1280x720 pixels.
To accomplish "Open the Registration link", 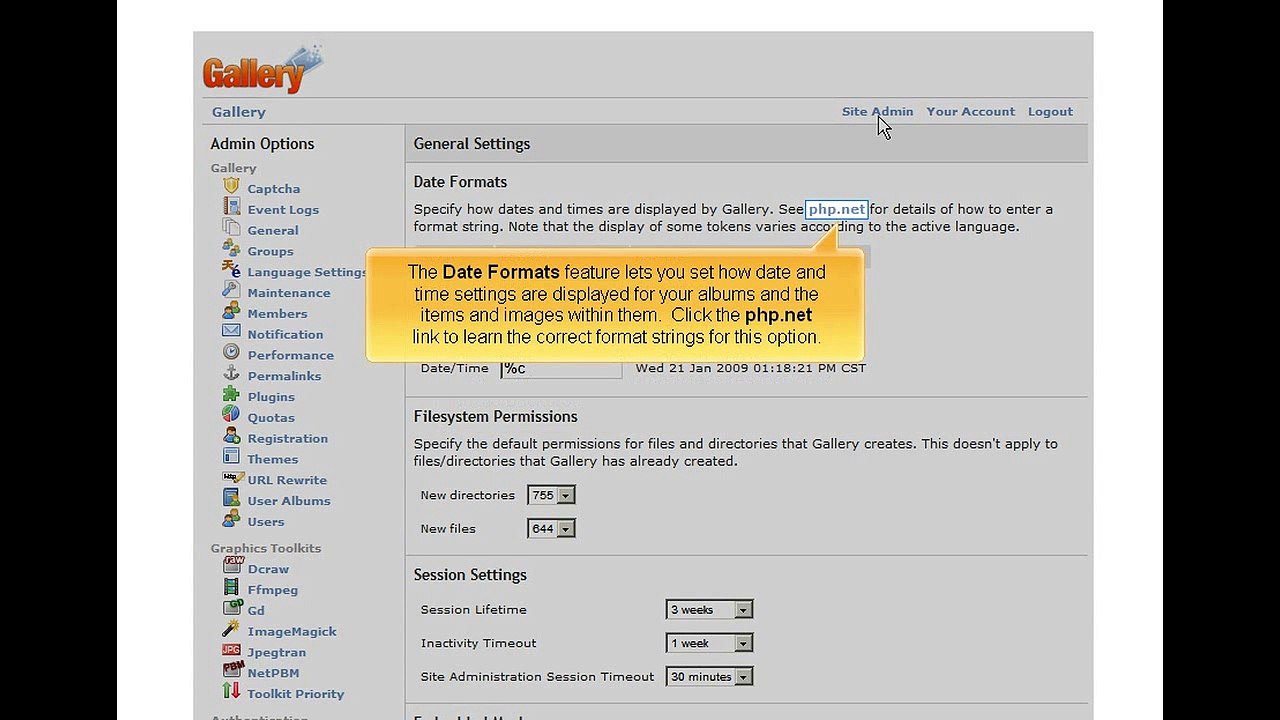I will (288, 439).
